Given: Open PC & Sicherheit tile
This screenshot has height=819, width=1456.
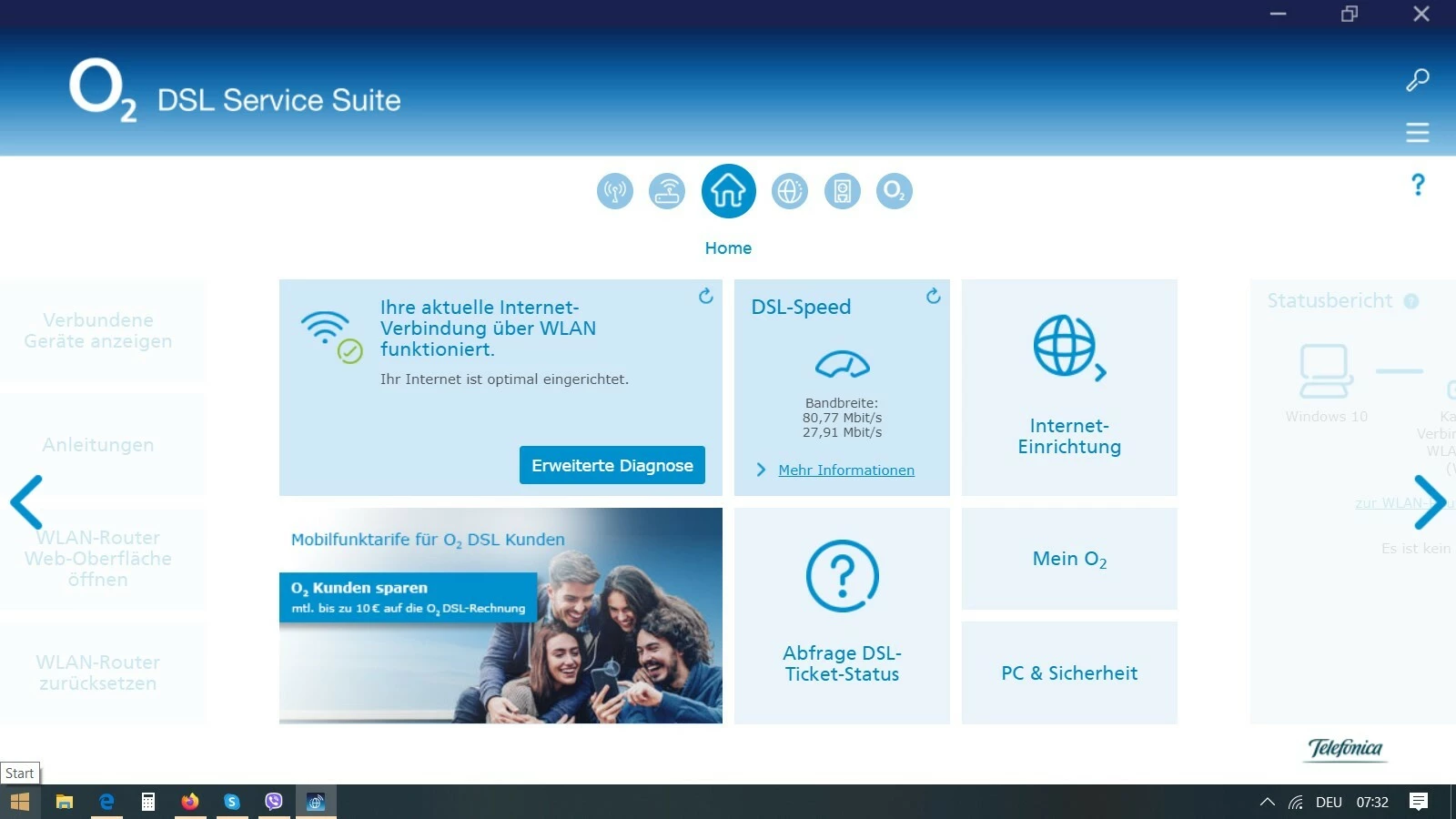Looking at the screenshot, I should coord(1069,673).
